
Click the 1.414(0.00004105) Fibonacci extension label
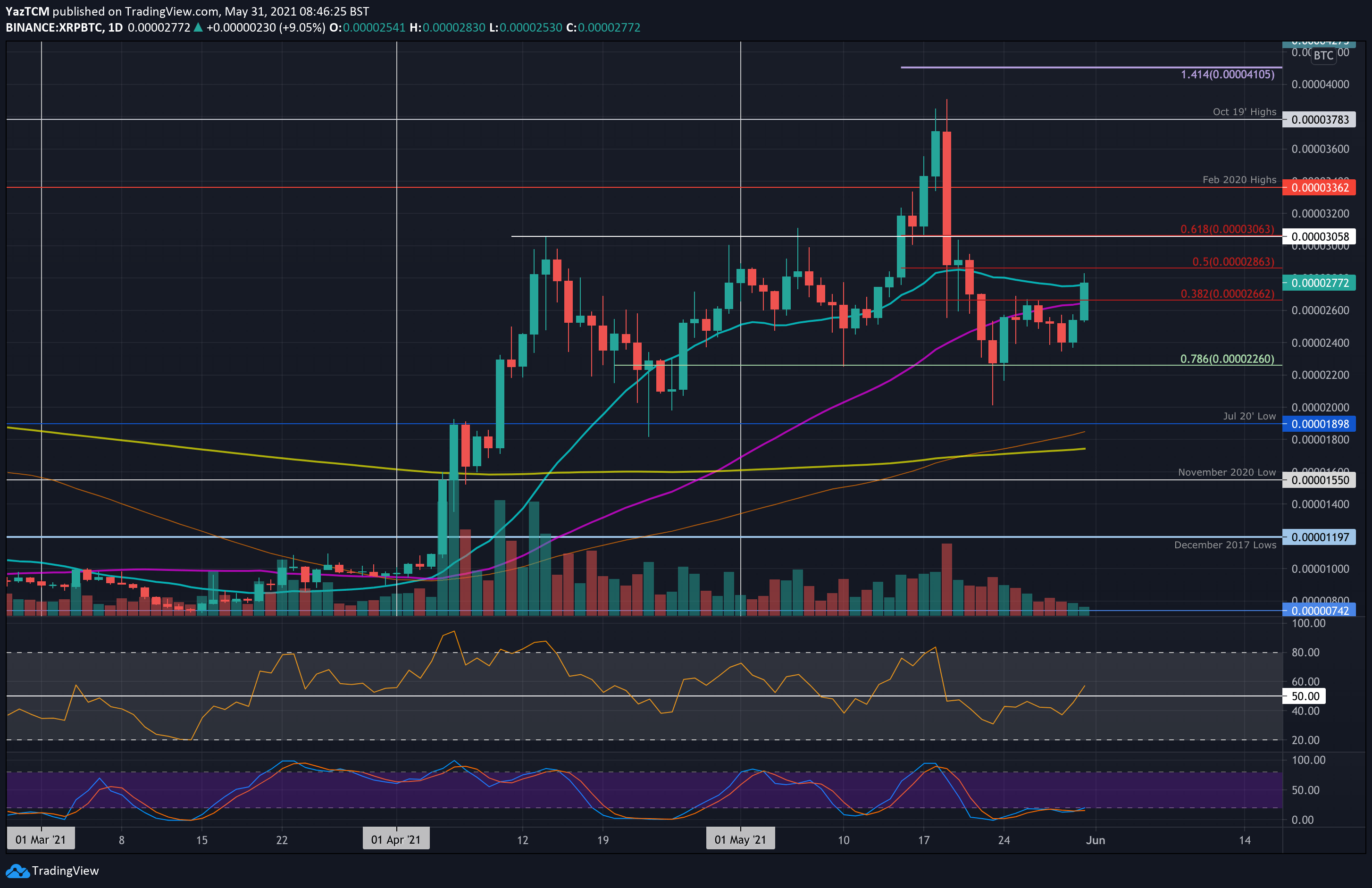1227,75
